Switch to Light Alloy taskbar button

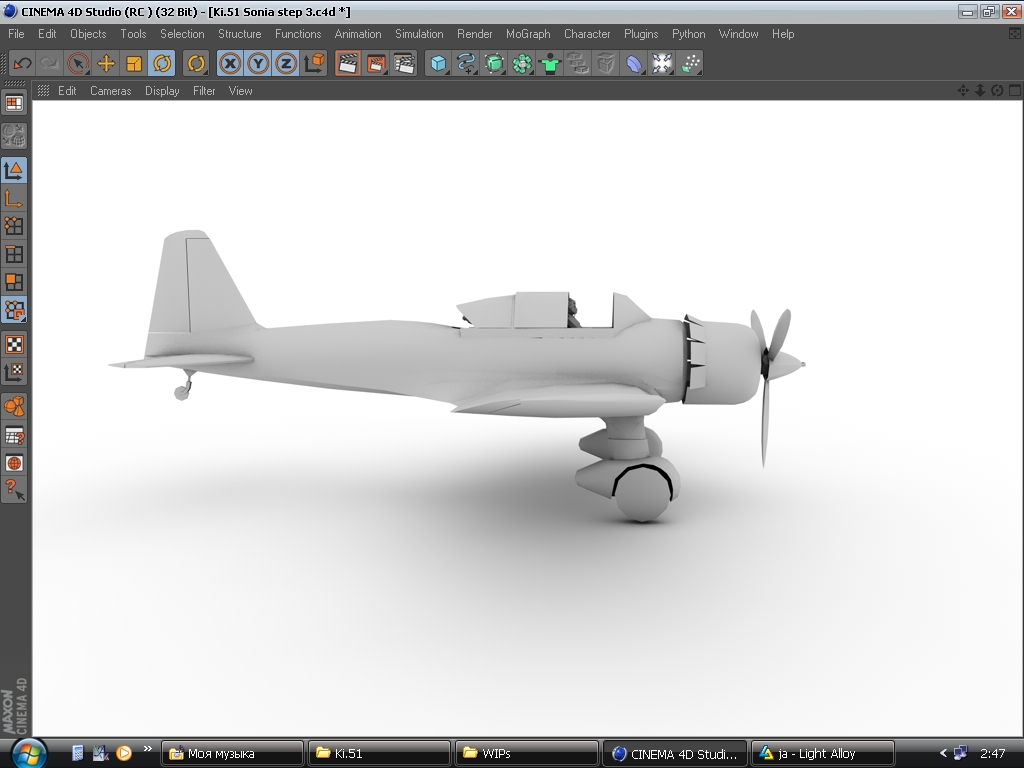822,753
